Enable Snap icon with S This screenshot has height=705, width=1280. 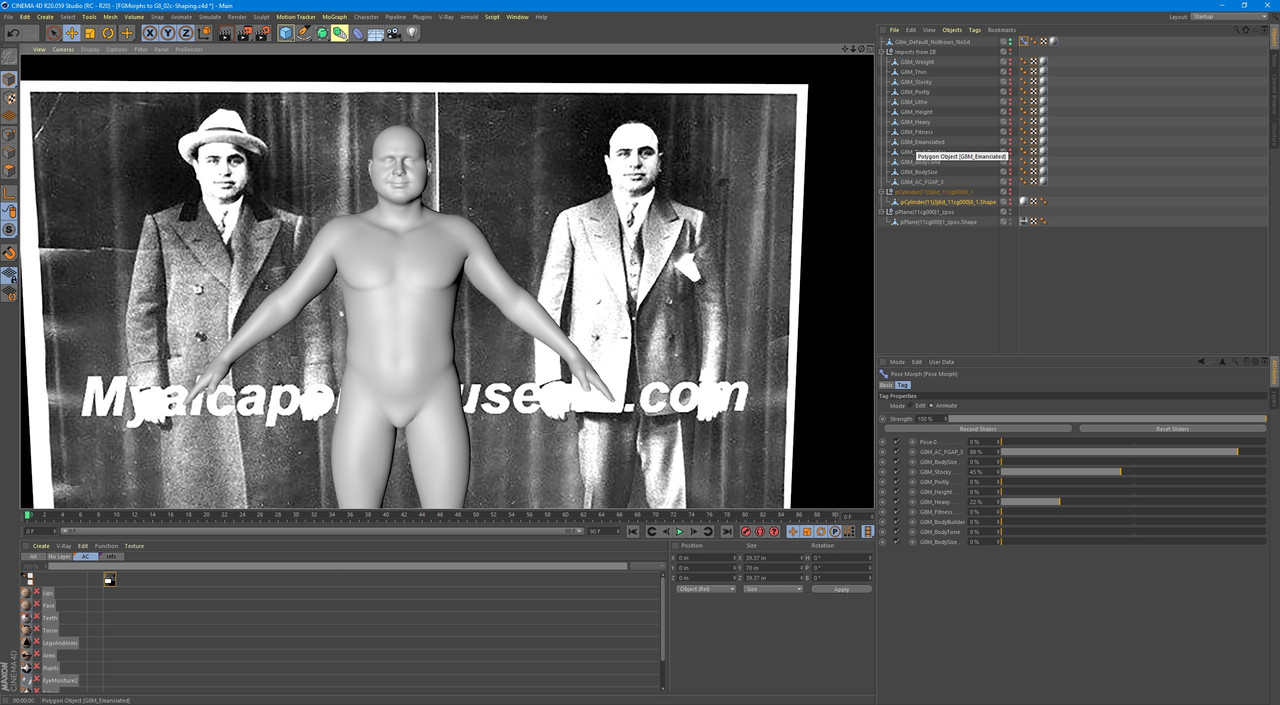(x=9, y=230)
